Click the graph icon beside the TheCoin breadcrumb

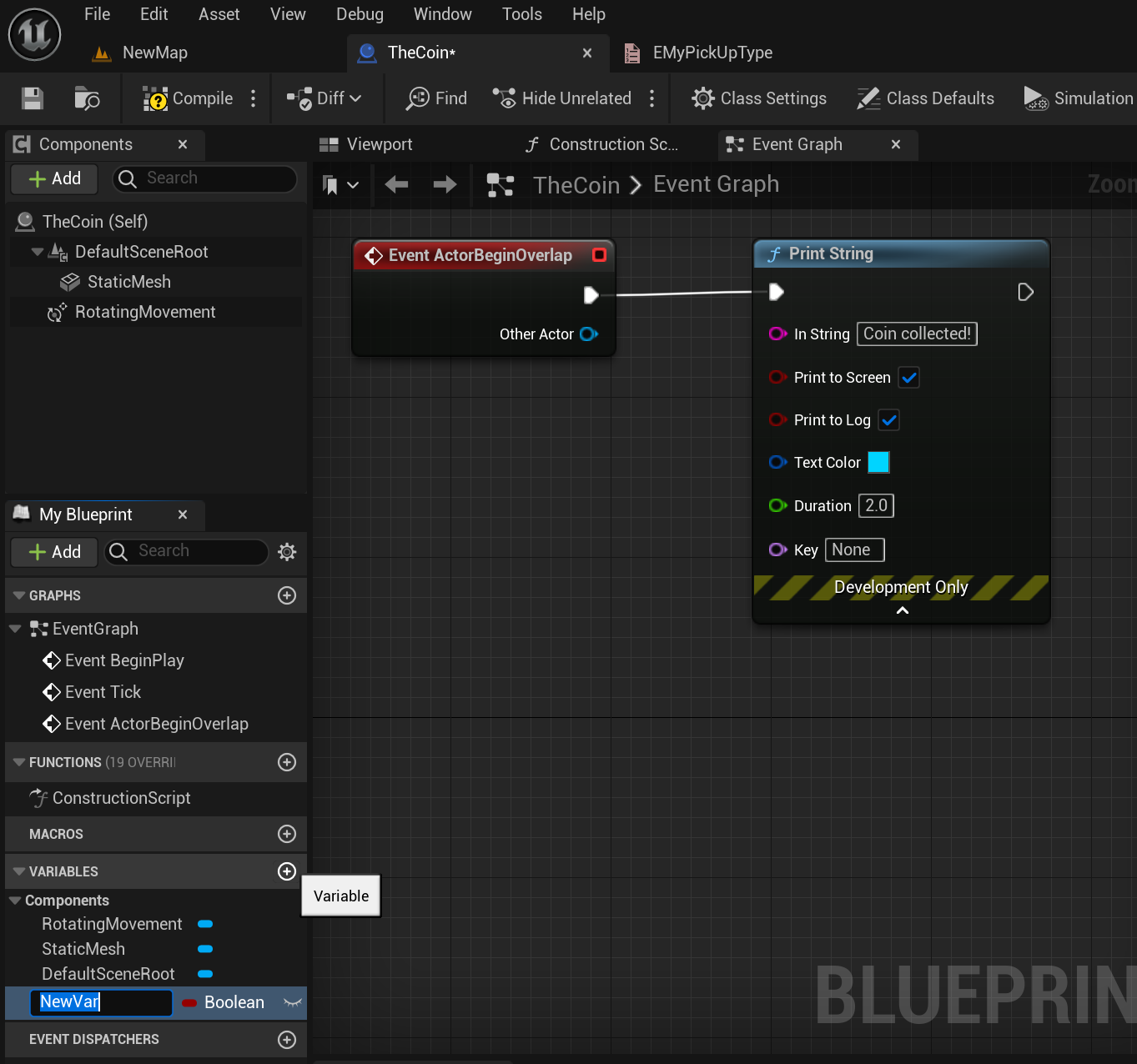(x=501, y=184)
